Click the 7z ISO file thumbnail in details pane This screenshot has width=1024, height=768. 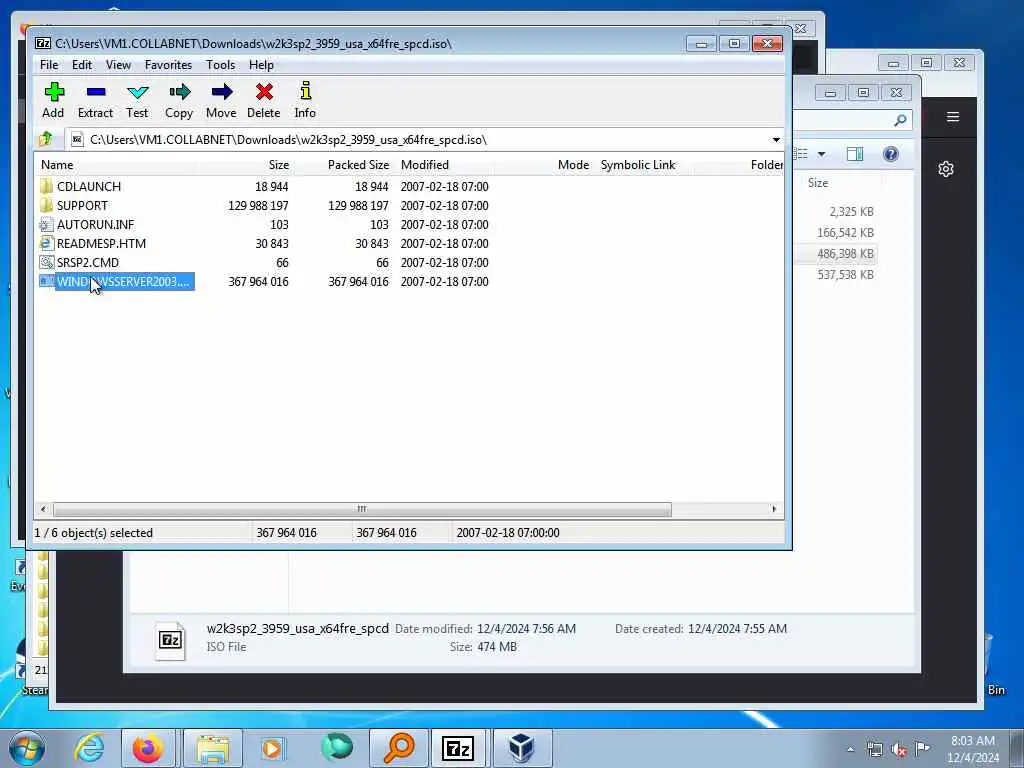point(170,640)
